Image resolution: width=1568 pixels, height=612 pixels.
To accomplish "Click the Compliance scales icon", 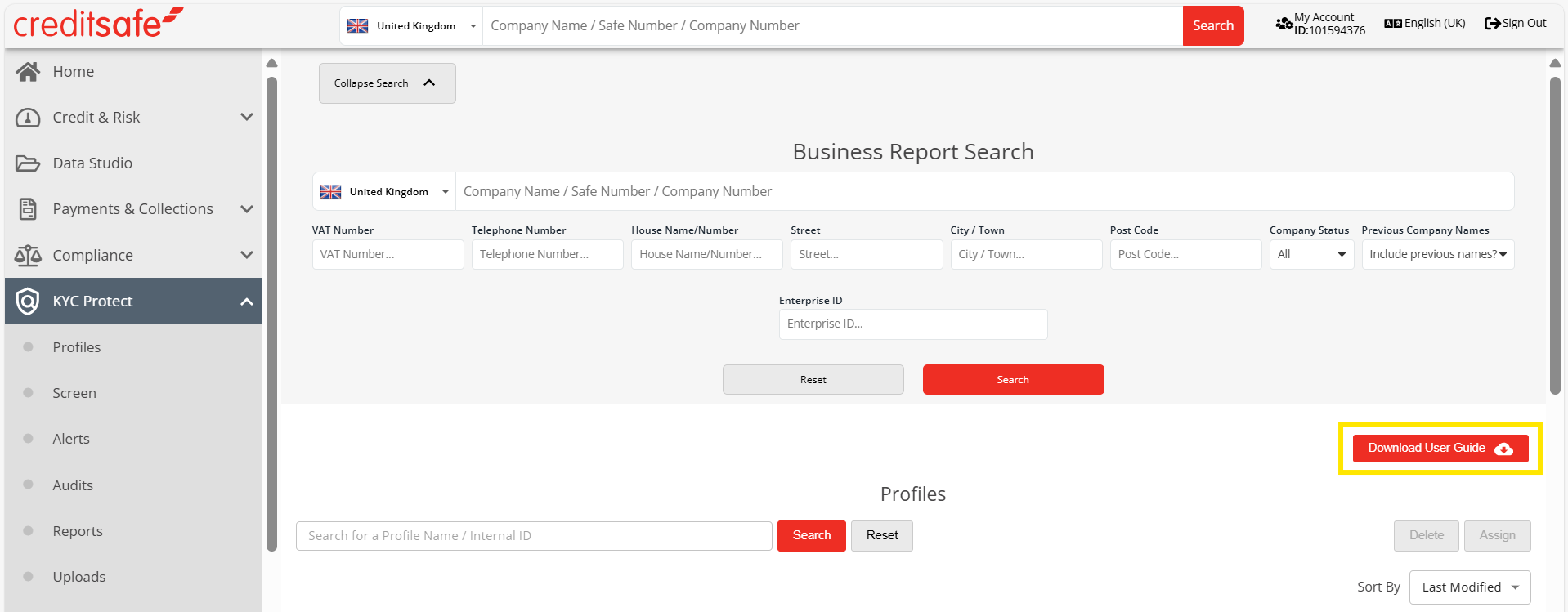I will click(28, 256).
